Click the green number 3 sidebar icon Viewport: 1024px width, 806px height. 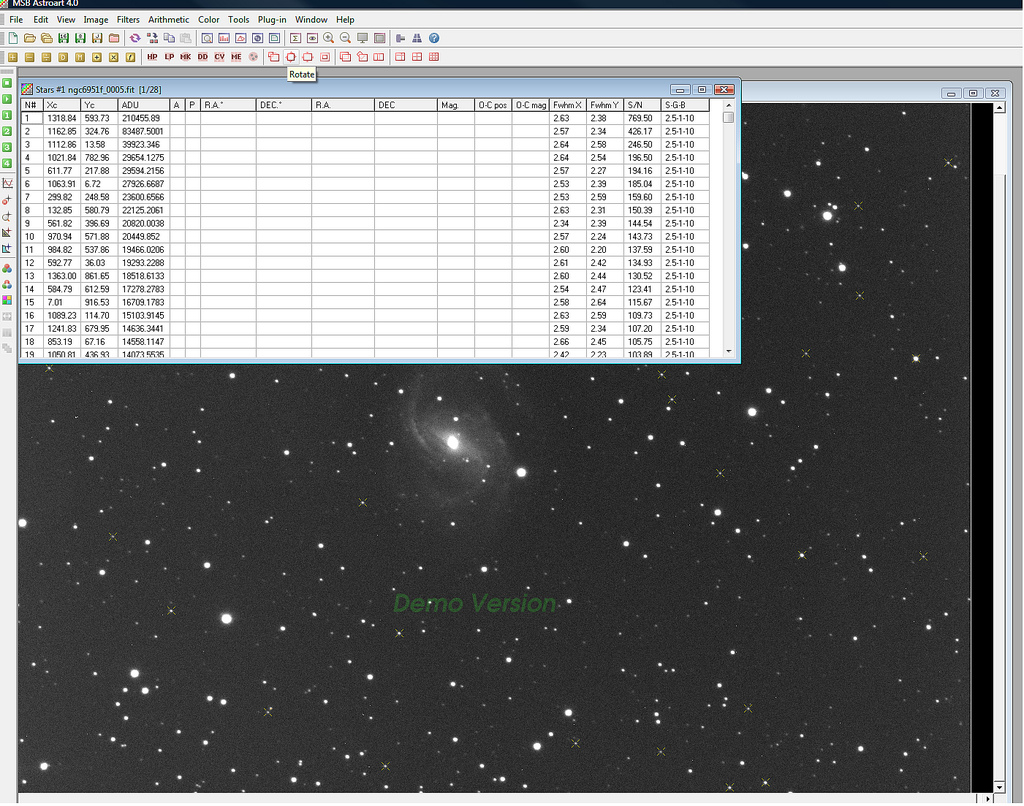[x=7, y=148]
